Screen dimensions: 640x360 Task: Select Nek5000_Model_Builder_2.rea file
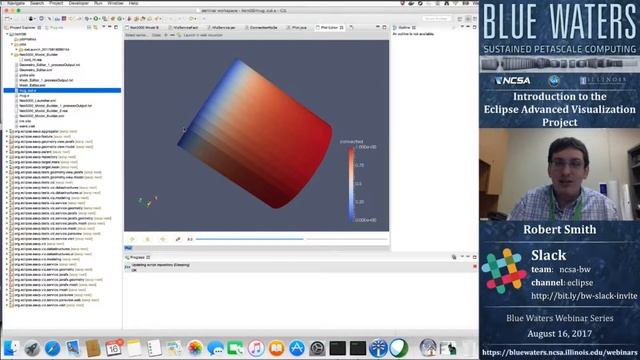click(43, 111)
